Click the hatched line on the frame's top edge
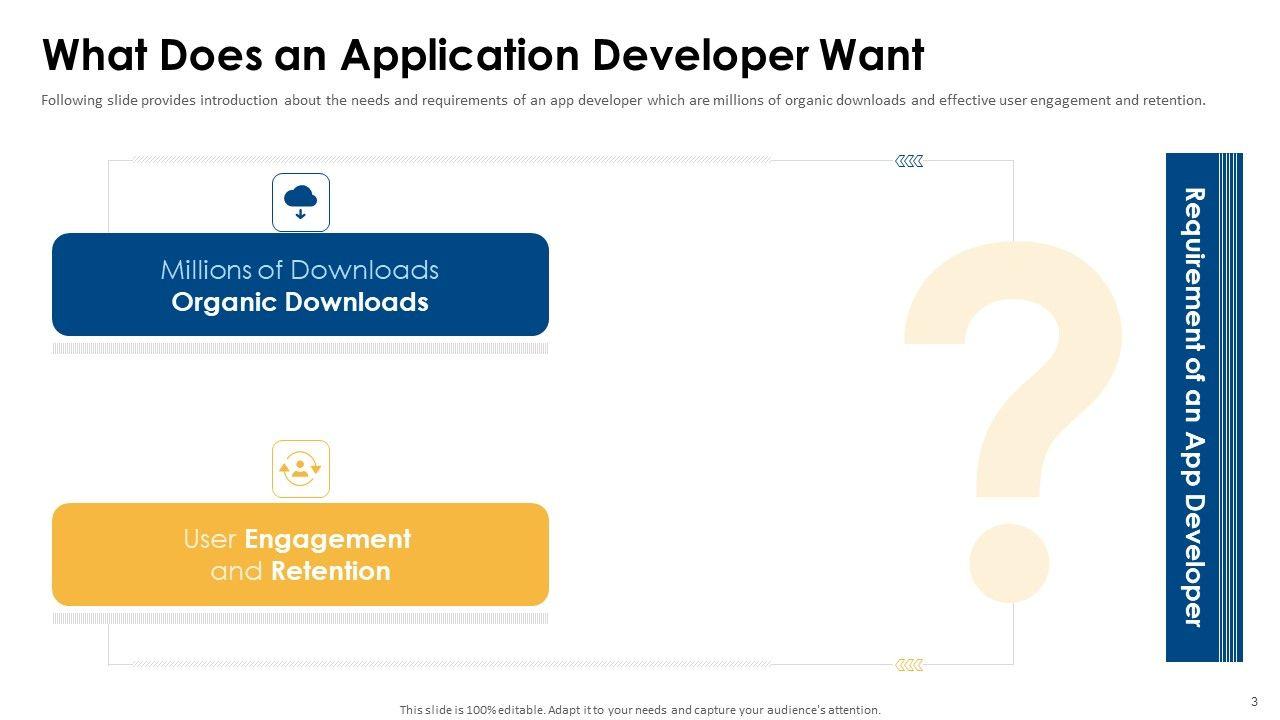 (450, 160)
